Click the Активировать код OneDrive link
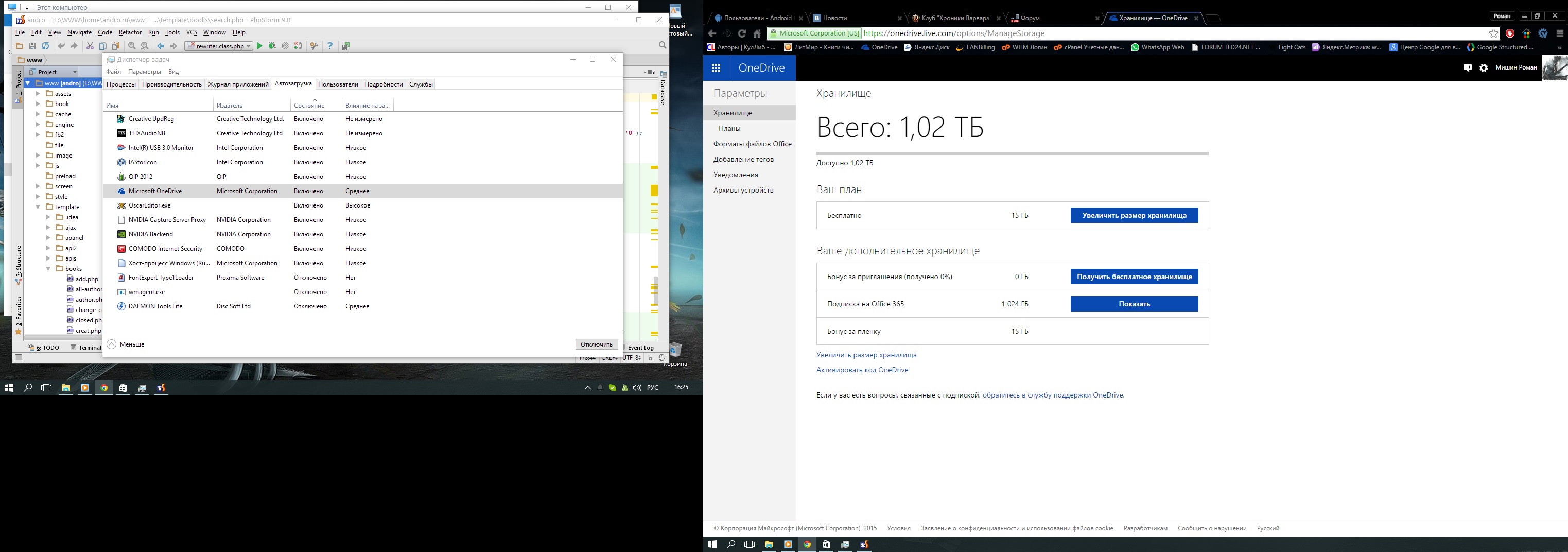Viewport: 1568px width, 552px height. coord(862,370)
